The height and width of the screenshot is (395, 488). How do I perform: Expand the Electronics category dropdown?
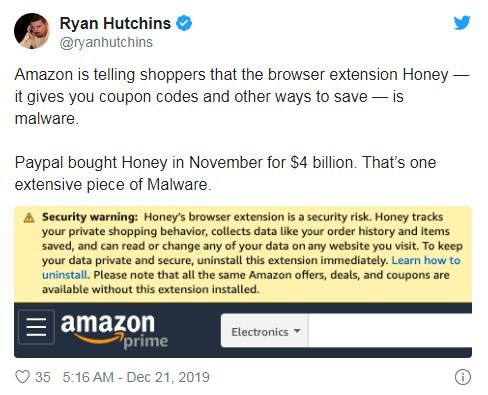(x=265, y=331)
